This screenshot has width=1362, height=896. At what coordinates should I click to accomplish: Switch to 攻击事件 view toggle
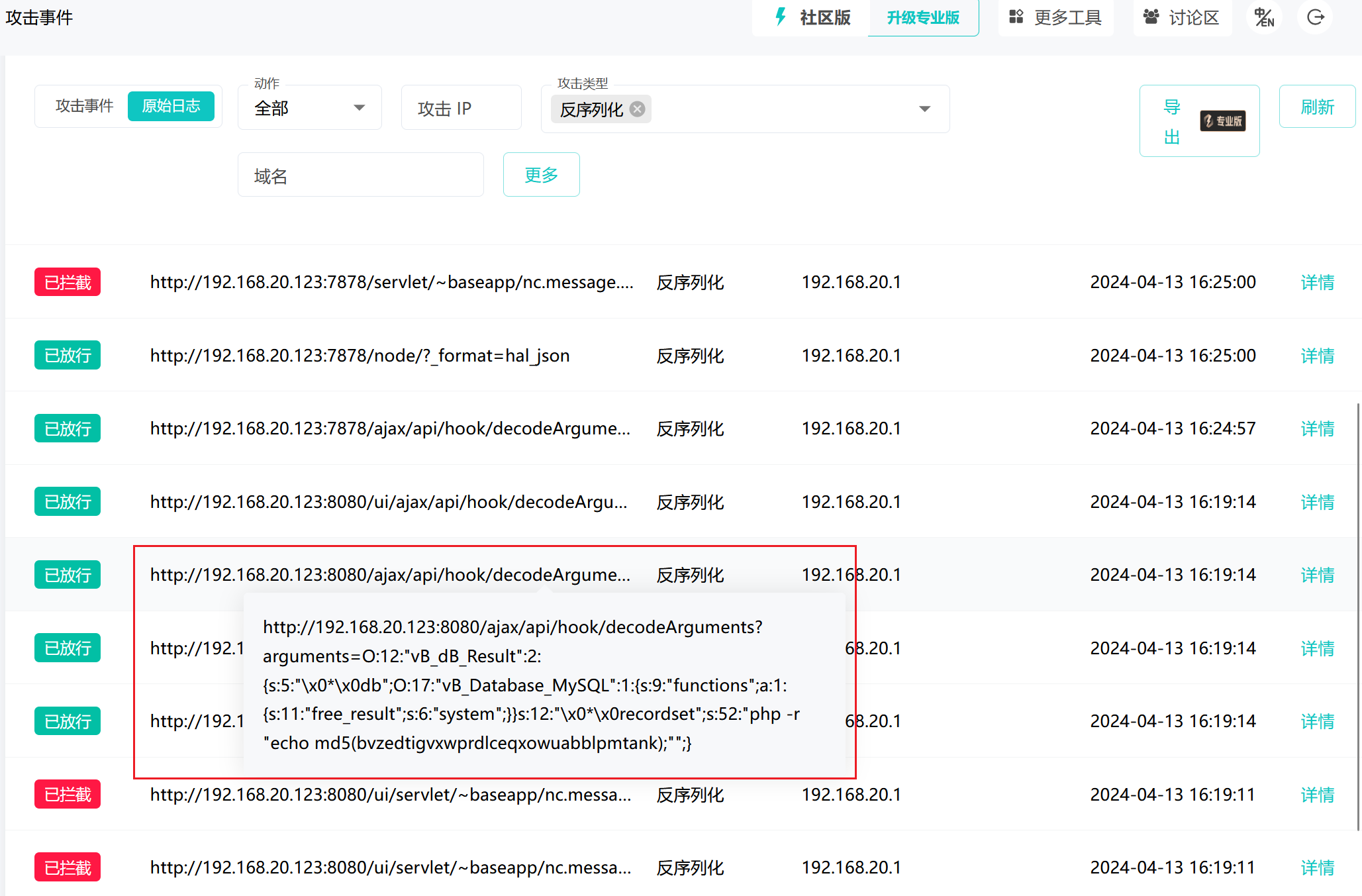pos(84,106)
